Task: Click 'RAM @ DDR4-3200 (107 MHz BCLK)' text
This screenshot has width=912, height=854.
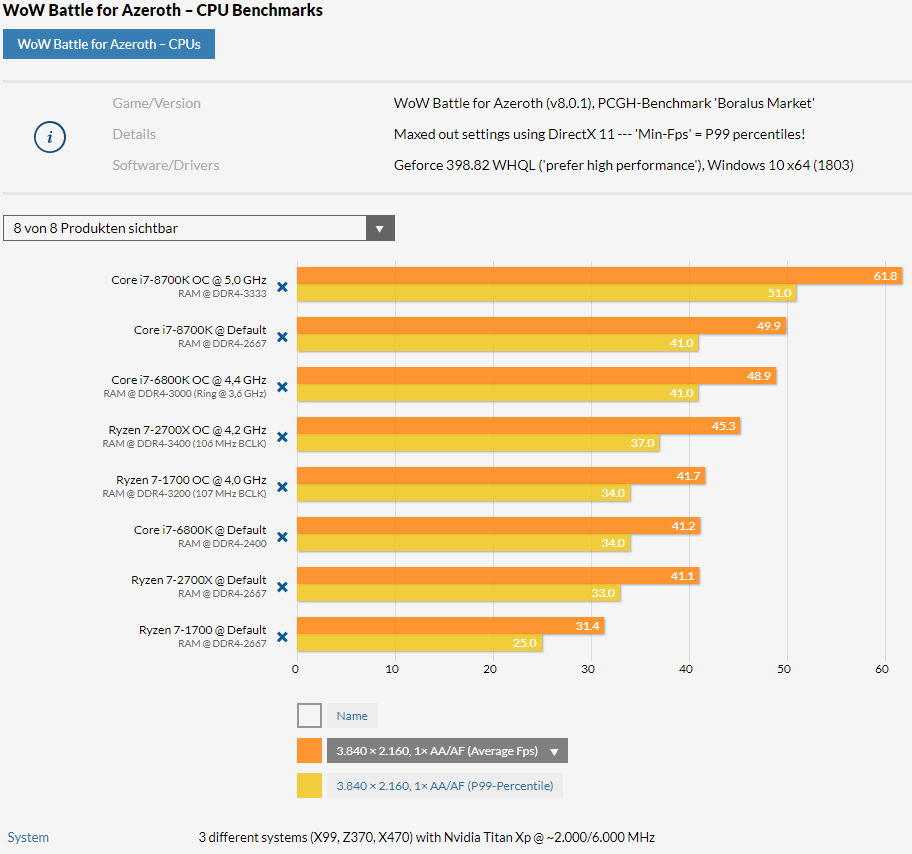Action: [x=184, y=494]
